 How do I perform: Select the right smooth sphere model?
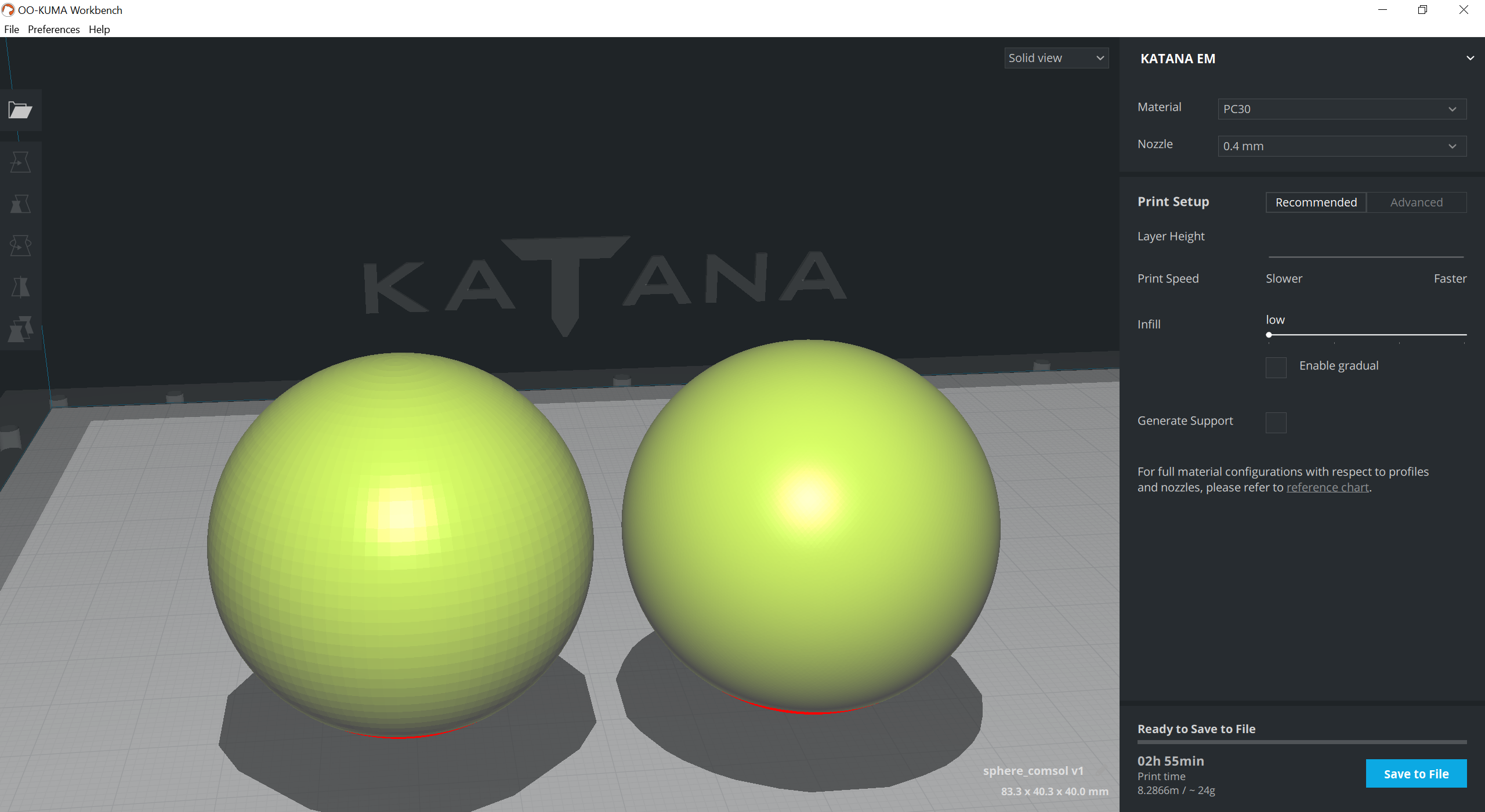click(810, 526)
